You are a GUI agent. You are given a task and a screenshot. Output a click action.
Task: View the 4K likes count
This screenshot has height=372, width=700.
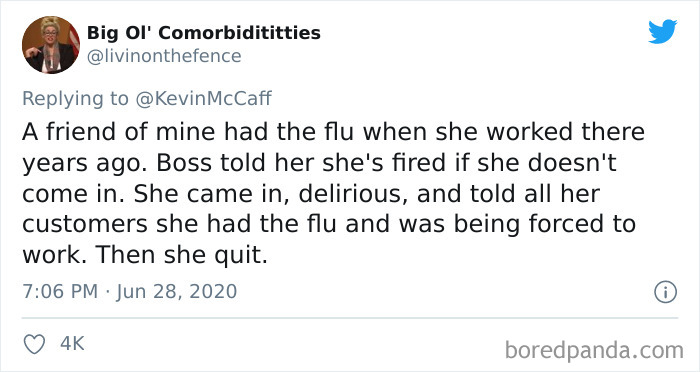click(72, 344)
